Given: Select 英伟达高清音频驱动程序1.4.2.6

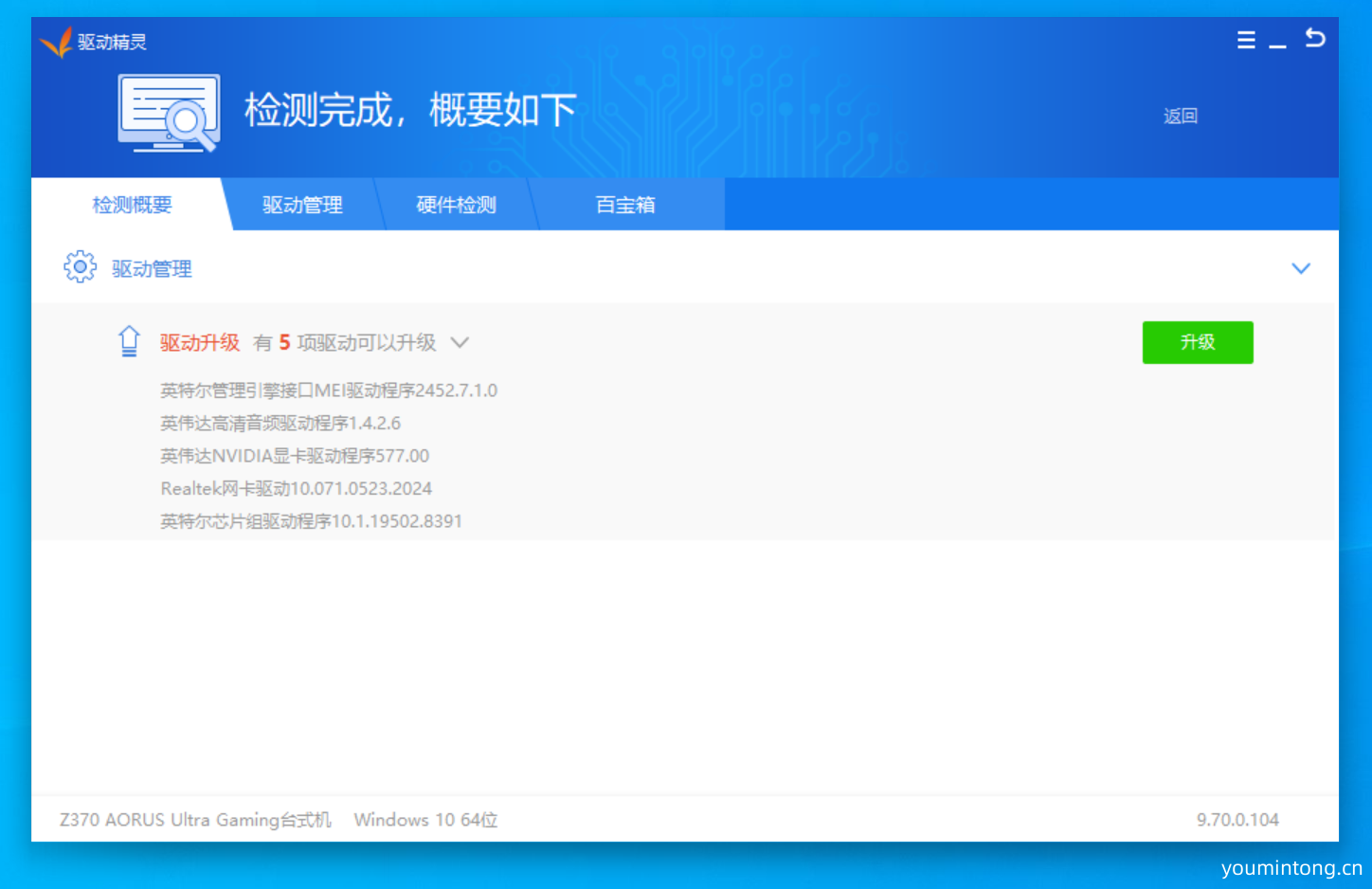Looking at the screenshot, I should coord(280,423).
